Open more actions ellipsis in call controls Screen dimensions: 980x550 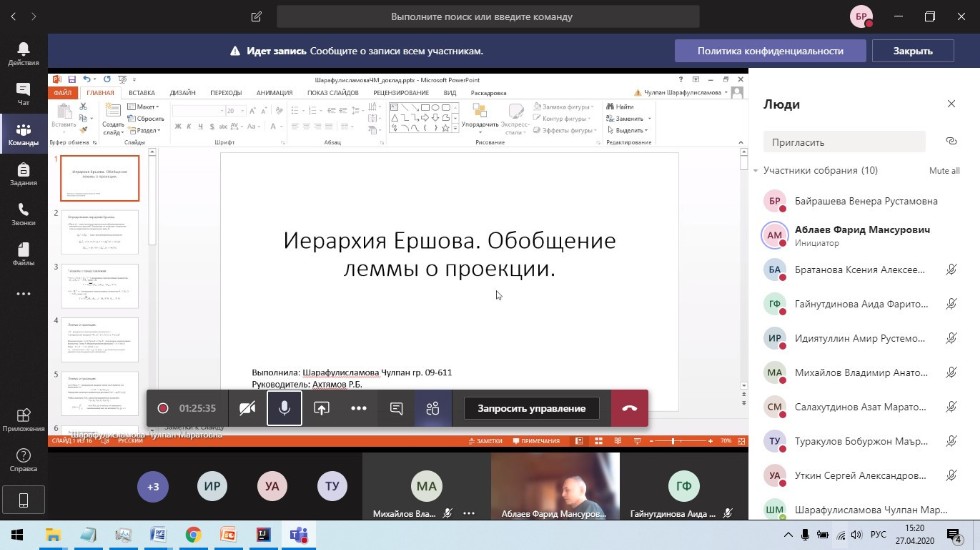pos(358,408)
